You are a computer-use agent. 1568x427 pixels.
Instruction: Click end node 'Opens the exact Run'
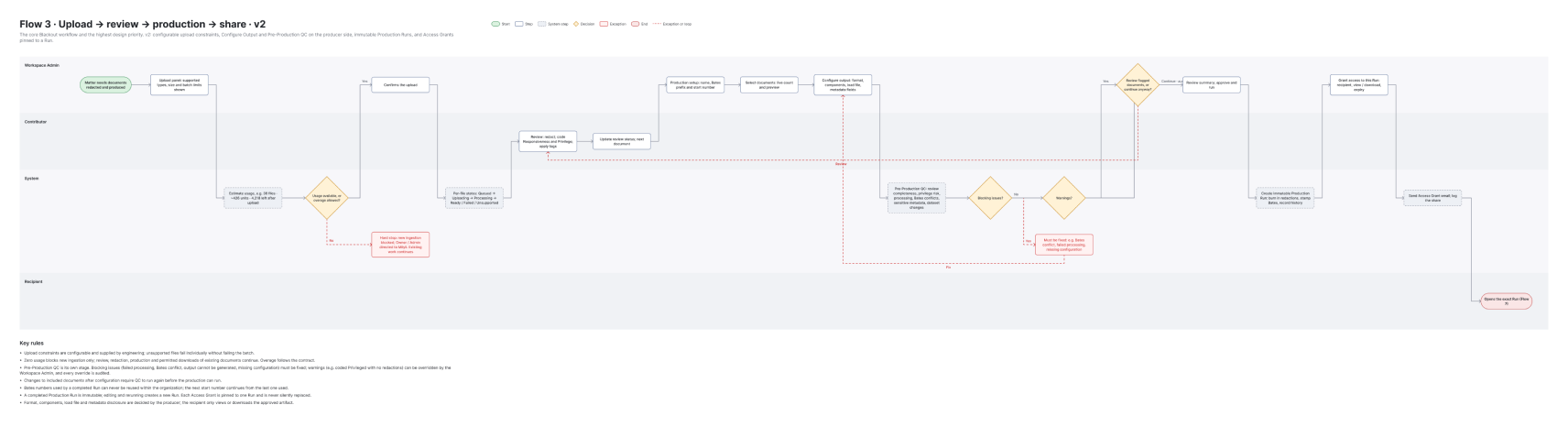(1507, 301)
